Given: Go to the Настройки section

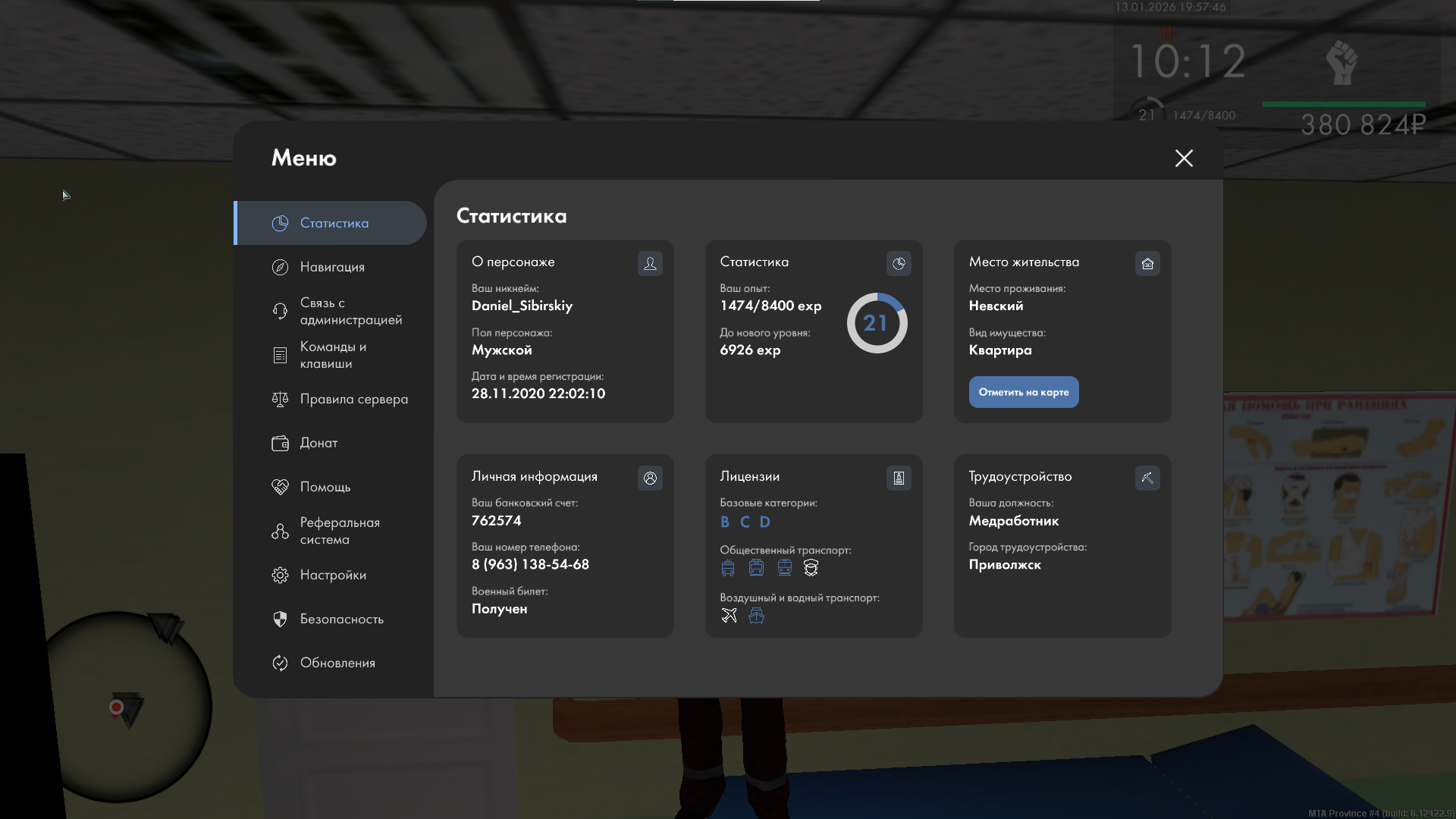Looking at the screenshot, I should pos(332,575).
